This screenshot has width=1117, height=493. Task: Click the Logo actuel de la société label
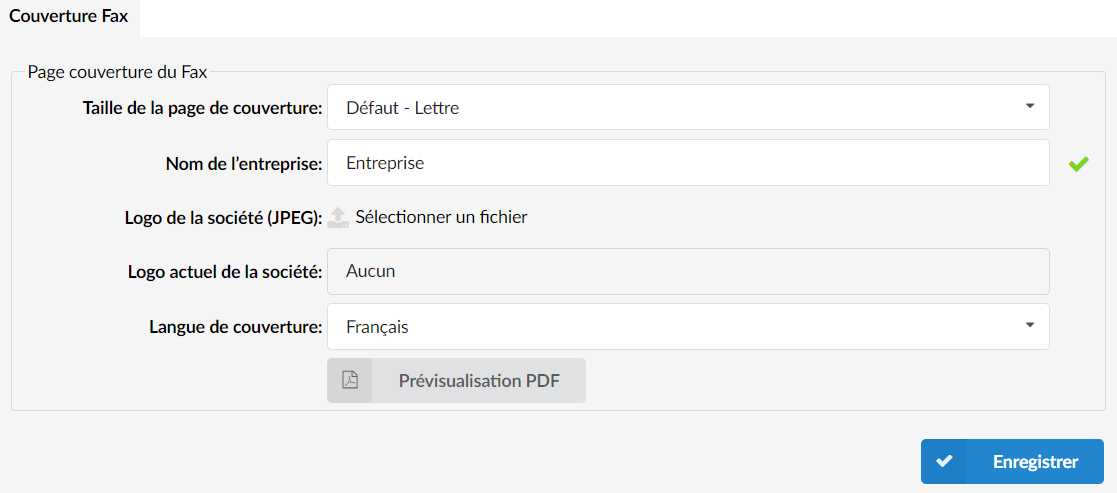[226, 272]
